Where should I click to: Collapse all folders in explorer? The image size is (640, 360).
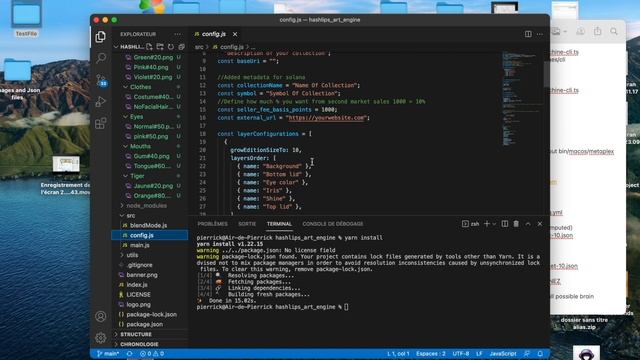click(181, 47)
